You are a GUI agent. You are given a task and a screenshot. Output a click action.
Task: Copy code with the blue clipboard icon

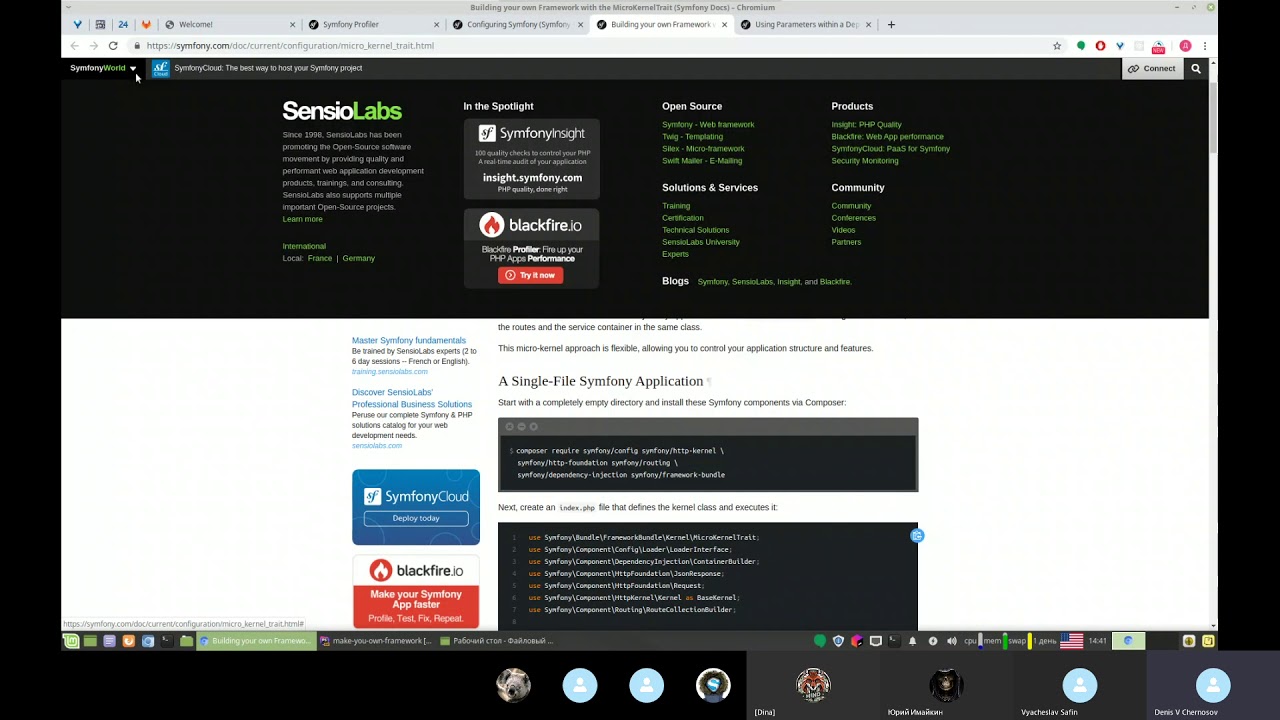point(917,536)
